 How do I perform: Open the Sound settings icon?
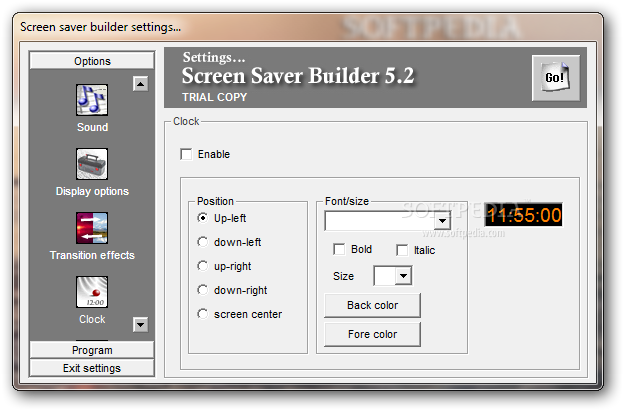[92, 100]
